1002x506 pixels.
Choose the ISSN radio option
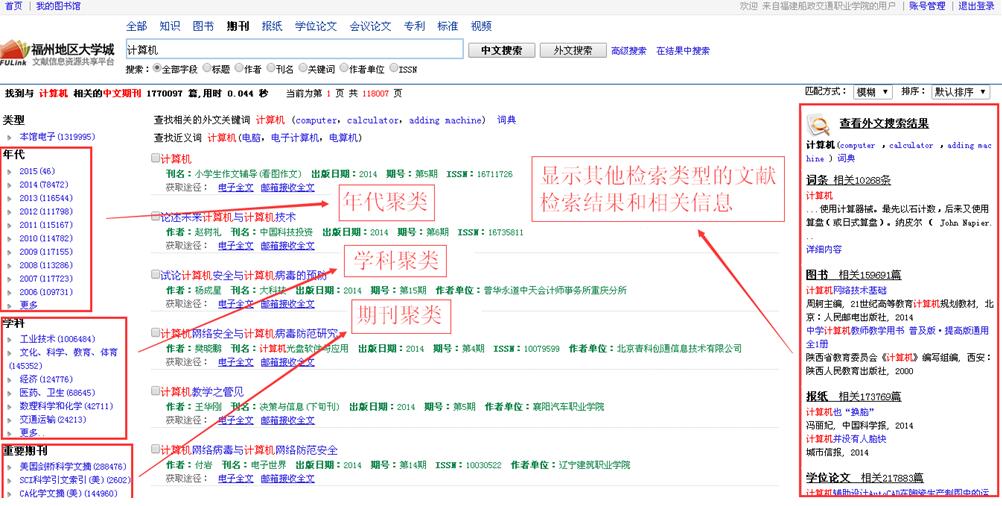pyautogui.click(x=395, y=69)
